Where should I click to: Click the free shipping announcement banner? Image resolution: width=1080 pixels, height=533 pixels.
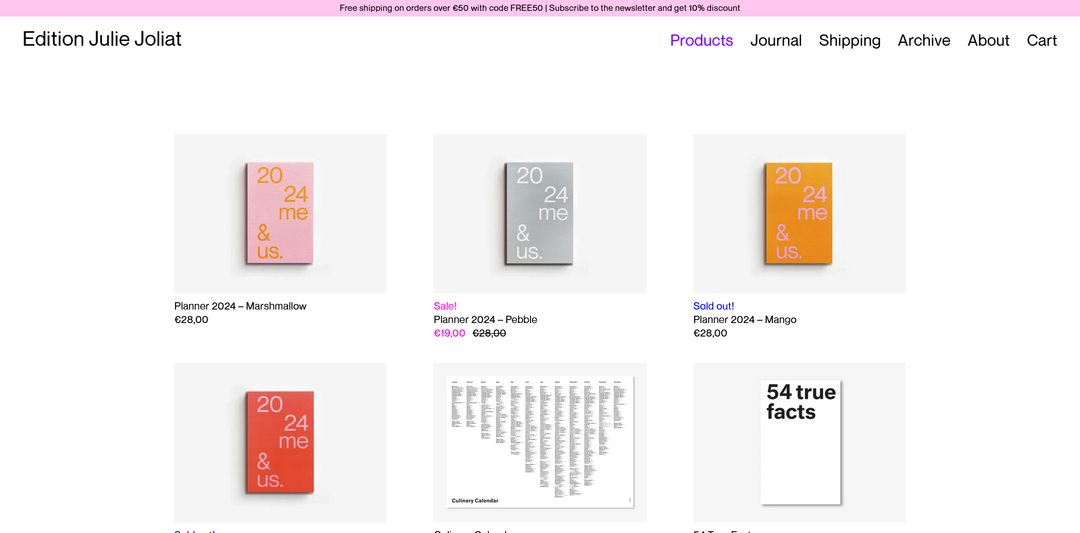[540, 8]
